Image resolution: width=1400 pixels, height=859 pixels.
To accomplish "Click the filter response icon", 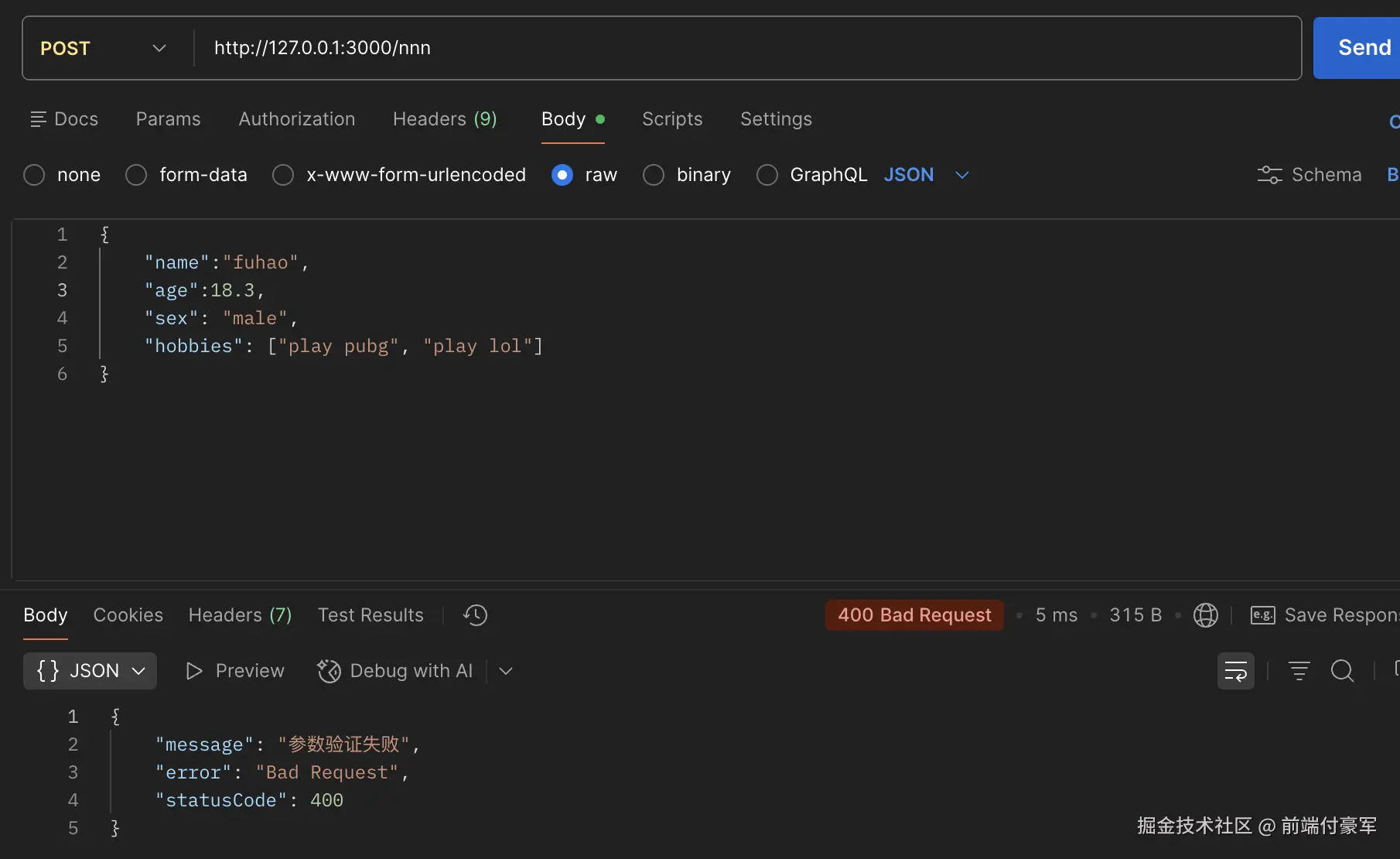I will (x=1299, y=671).
